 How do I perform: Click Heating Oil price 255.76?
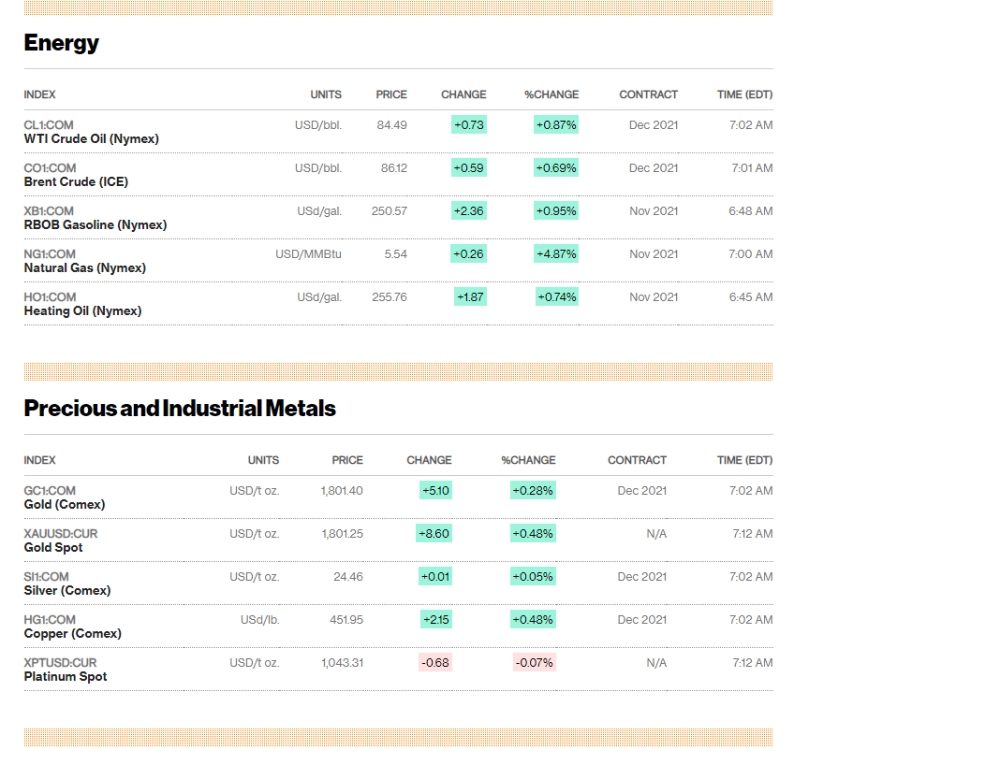[x=389, y=297]
